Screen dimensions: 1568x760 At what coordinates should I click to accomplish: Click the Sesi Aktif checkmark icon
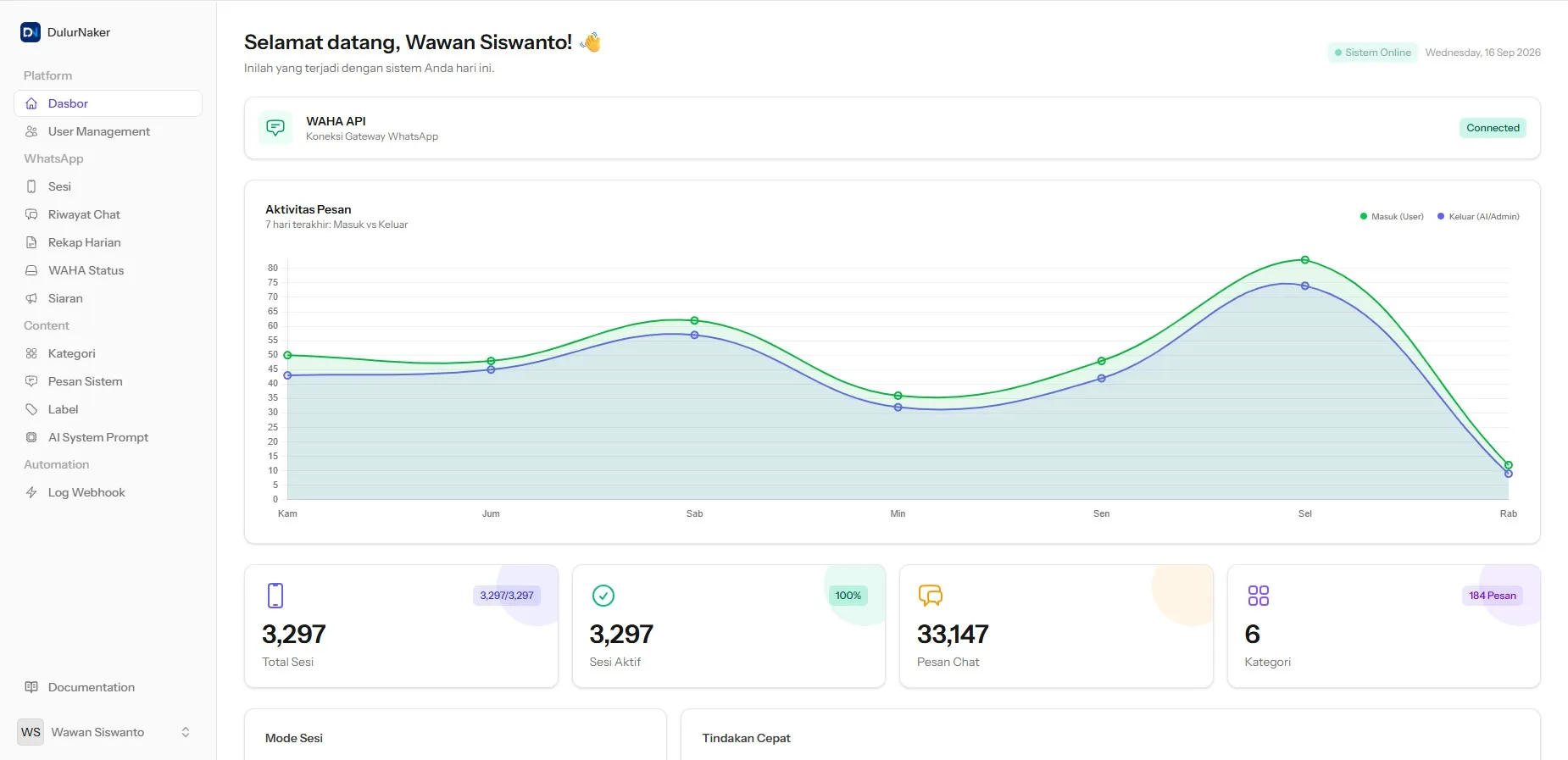(603, 596)
